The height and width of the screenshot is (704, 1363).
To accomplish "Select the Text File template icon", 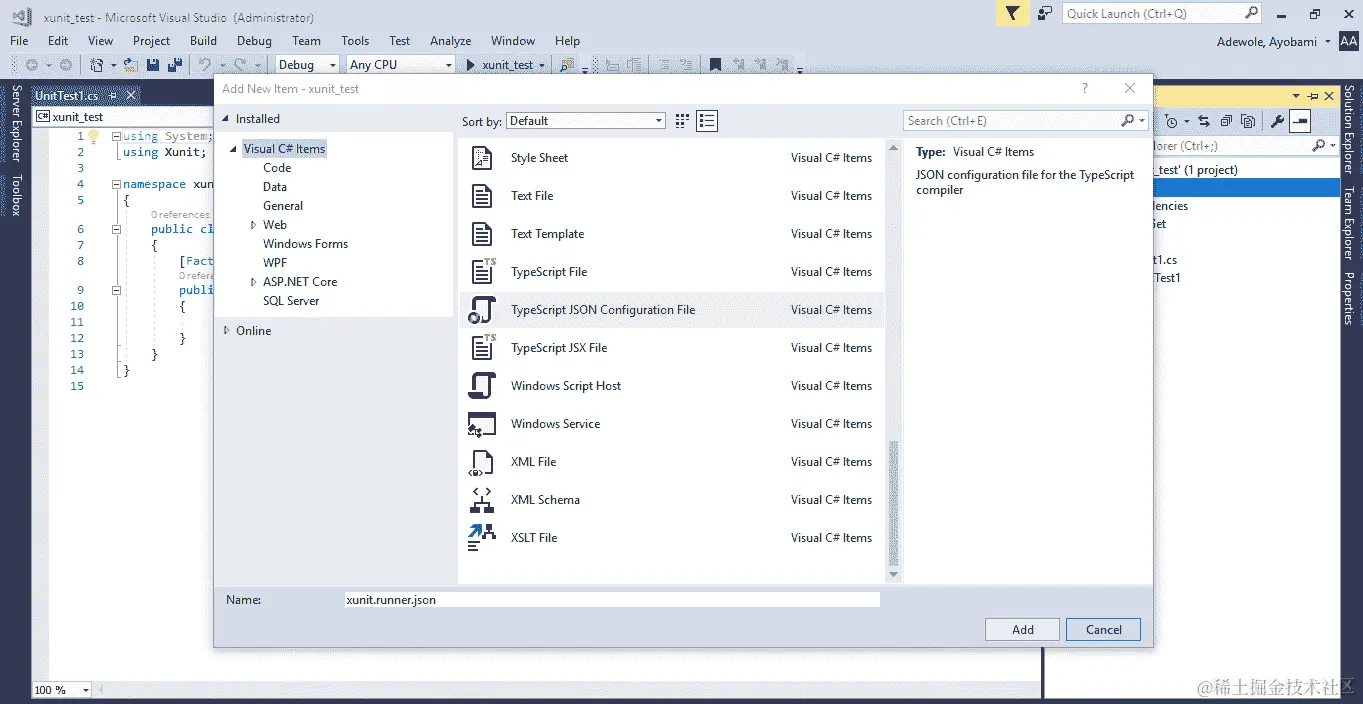I will [x=482, y=196].
